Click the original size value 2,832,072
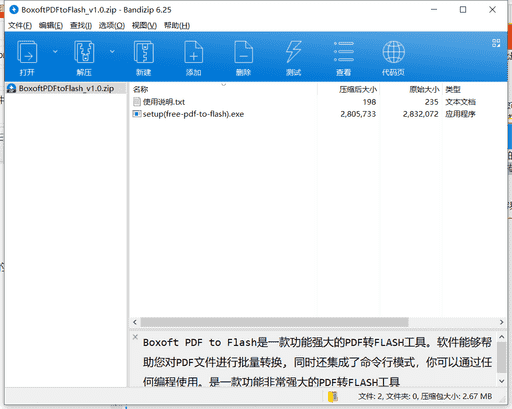512x409 pixels. [420, 114]
